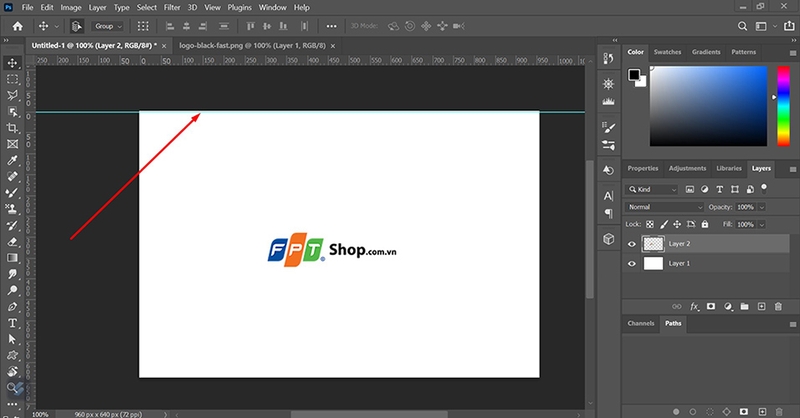
Task: Open the Image menu
Action: 71,7
